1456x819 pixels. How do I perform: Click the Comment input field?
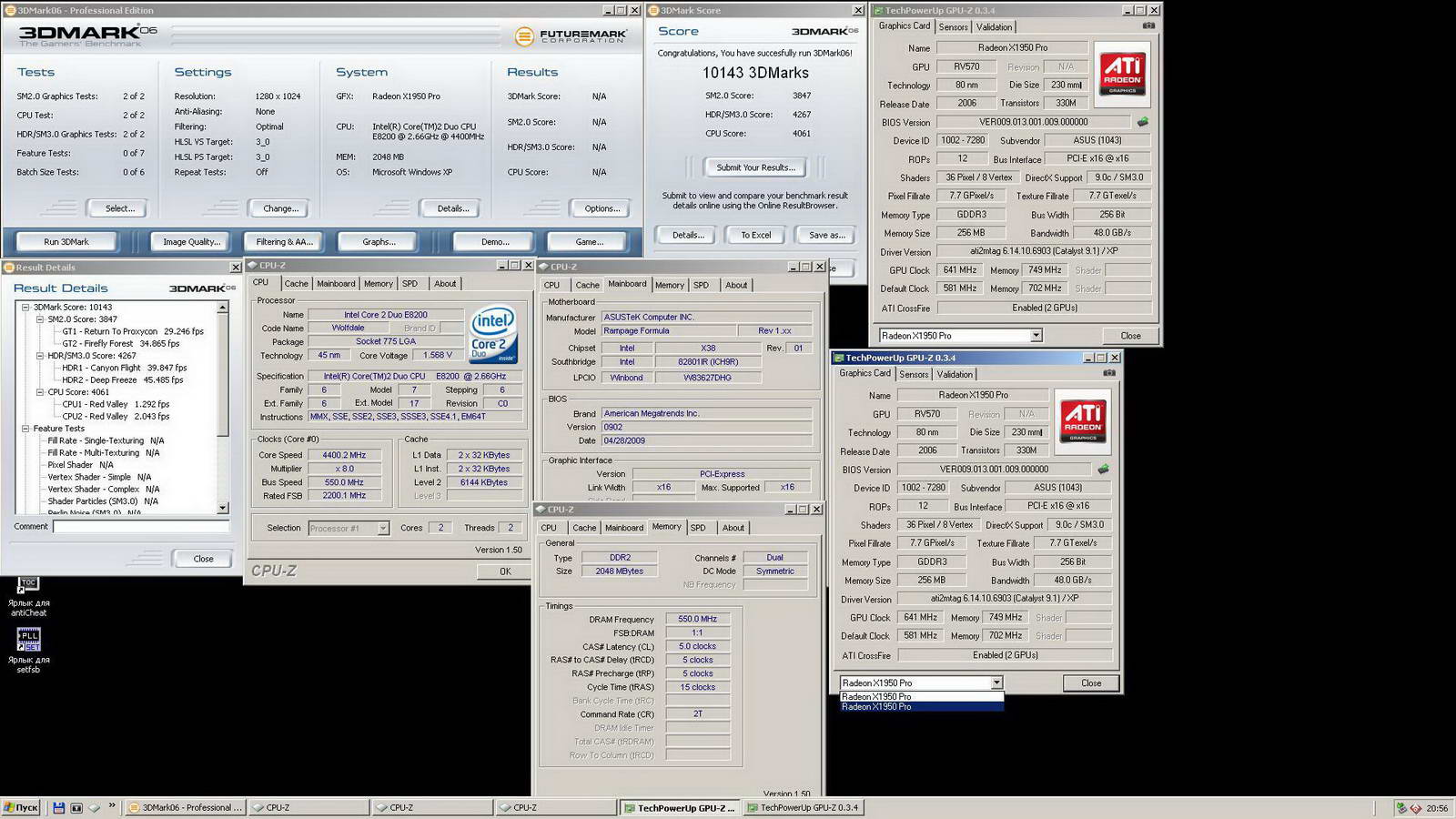click(140, 526)
